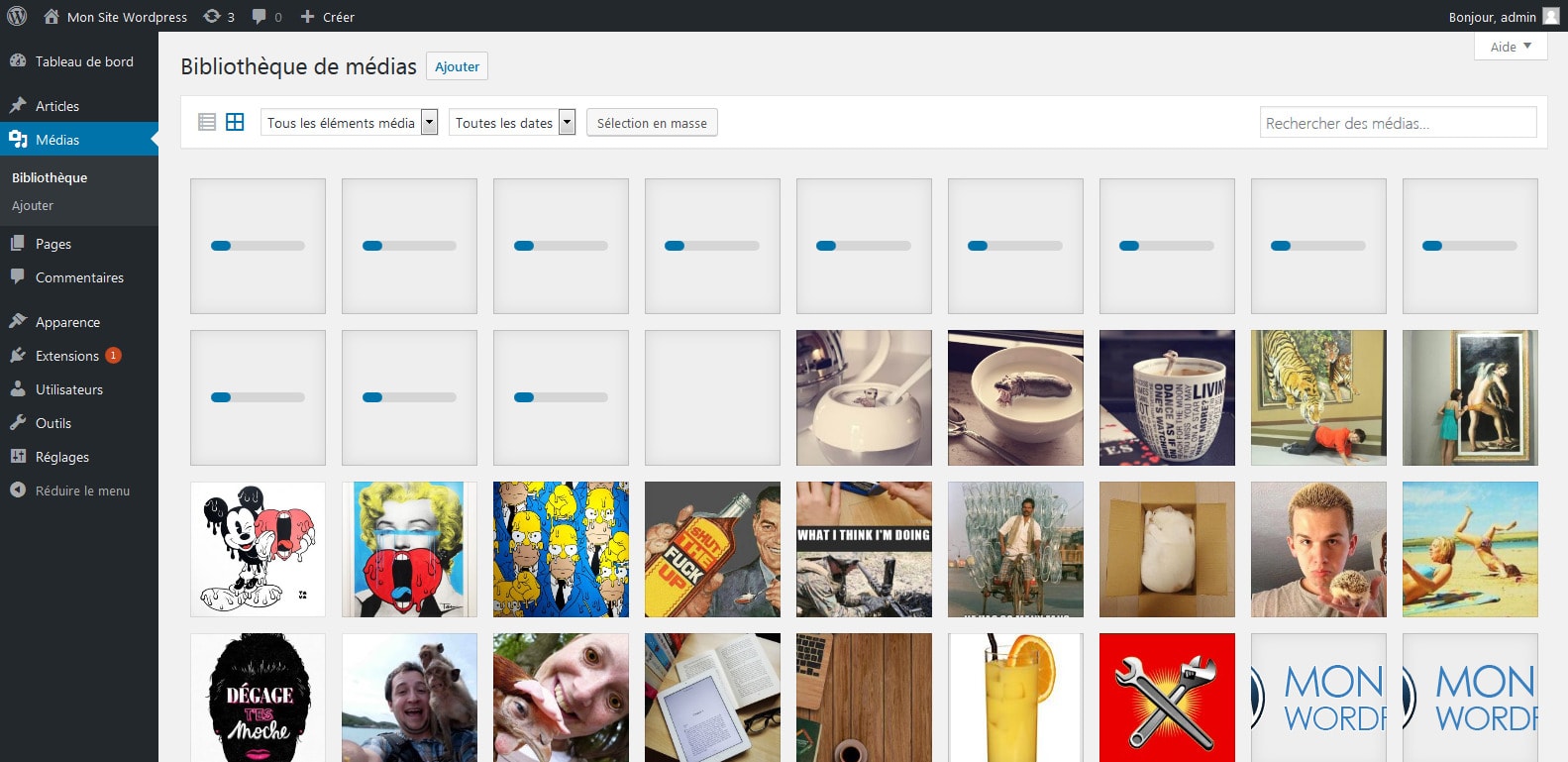Click the last progress bar in the first row

pyautogui.click(x=1470, y=246)
